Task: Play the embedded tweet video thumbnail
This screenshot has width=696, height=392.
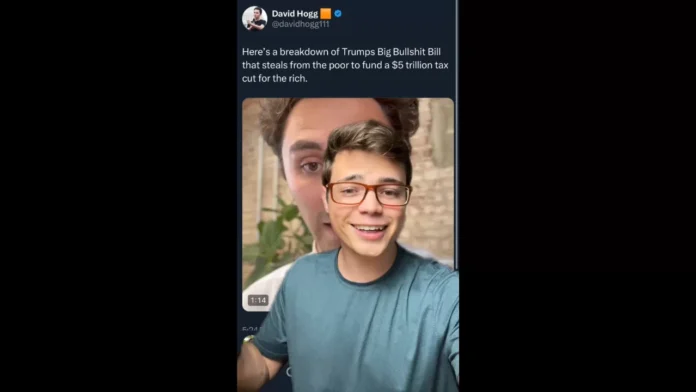Action: pos(348,204)
